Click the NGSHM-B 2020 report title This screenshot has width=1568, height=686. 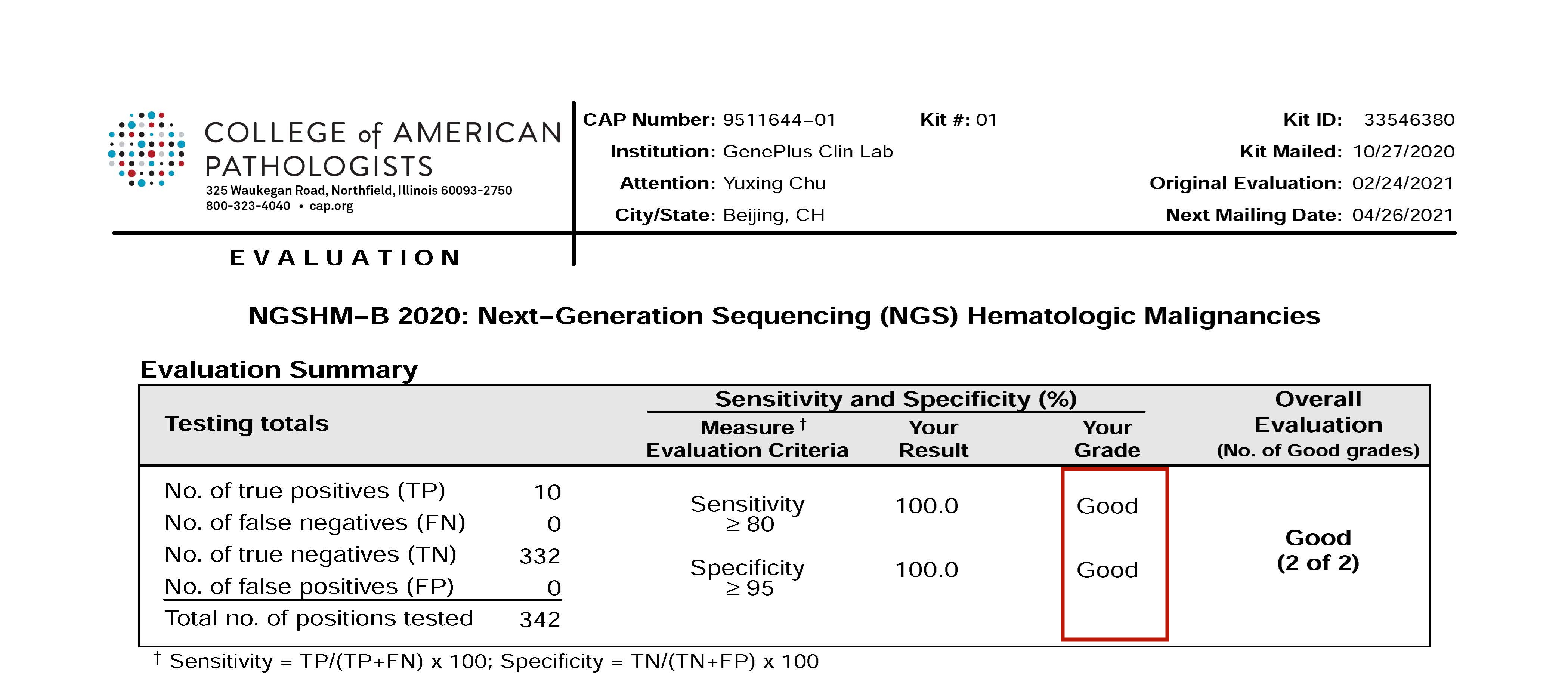point(784,316)
